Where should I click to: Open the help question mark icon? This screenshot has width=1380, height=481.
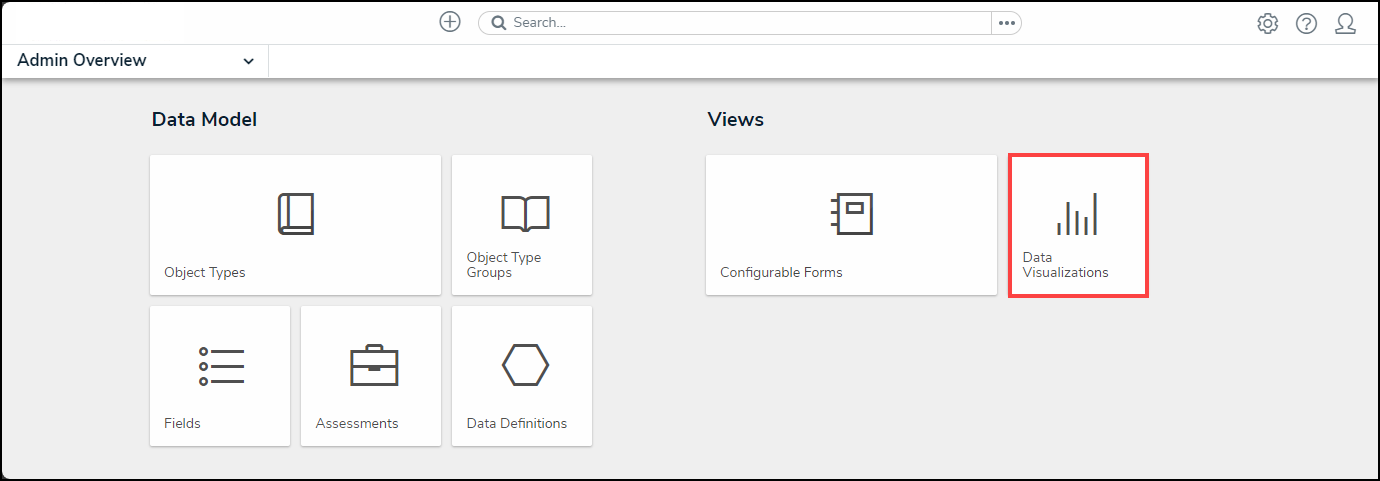(1306, 24)
